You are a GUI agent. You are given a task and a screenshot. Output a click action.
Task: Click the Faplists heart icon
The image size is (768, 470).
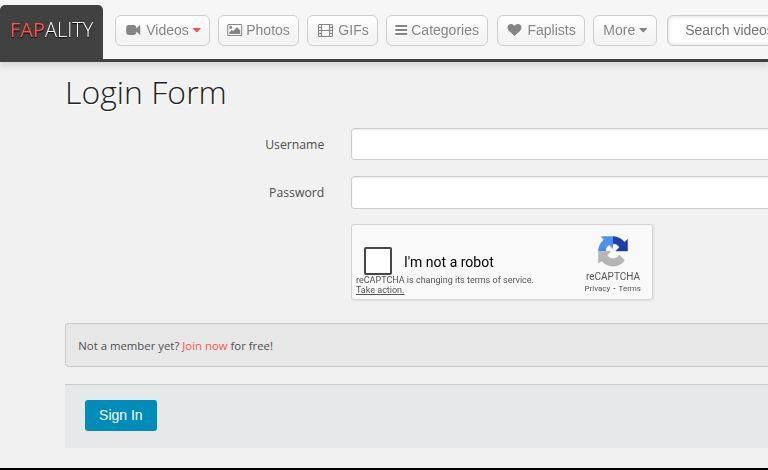coord(514,30)
